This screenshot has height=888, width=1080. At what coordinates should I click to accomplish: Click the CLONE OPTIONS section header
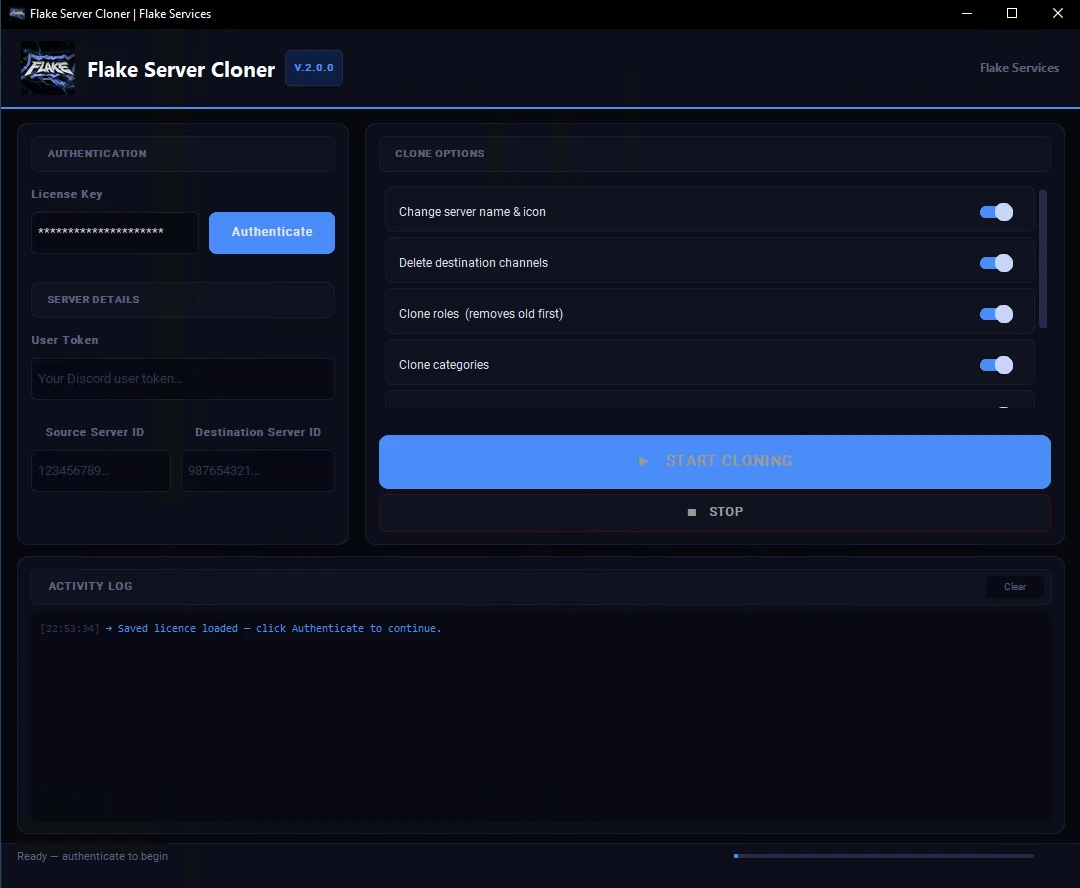(714, 154)
